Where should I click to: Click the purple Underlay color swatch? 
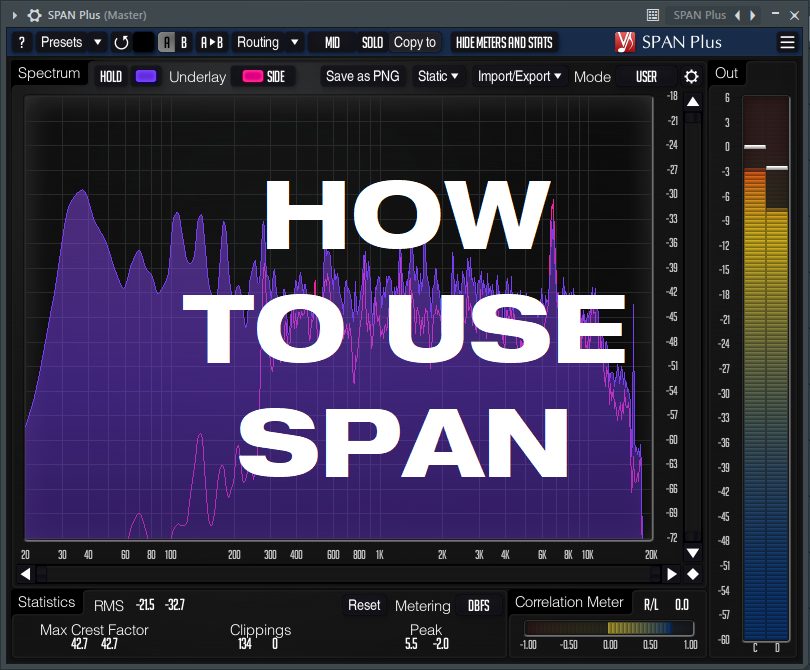146,75
